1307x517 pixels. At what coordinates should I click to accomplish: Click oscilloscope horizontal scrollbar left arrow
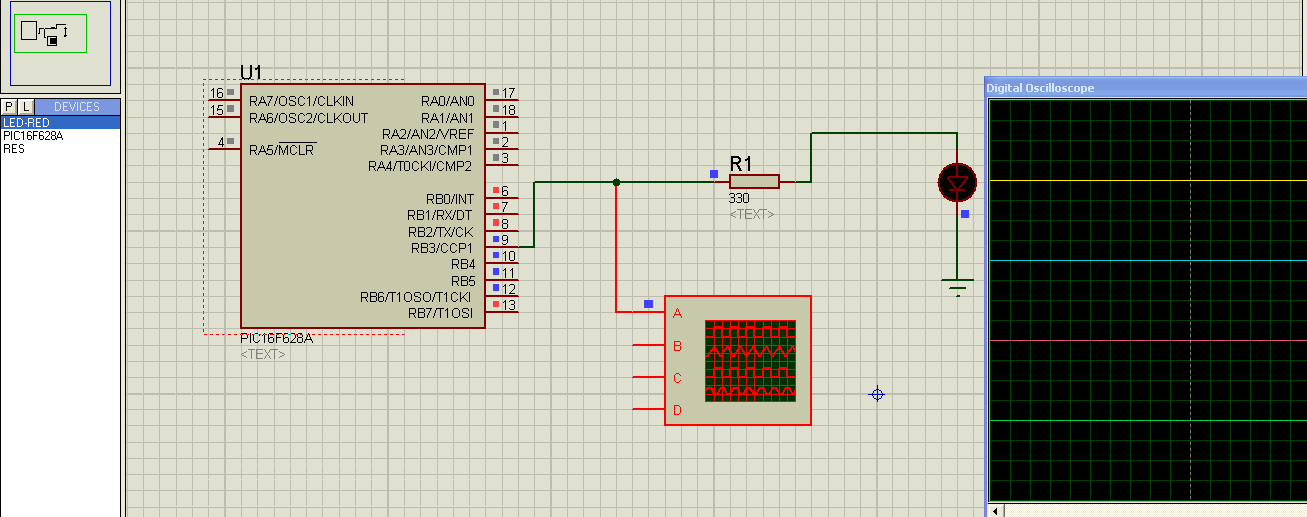995,510
